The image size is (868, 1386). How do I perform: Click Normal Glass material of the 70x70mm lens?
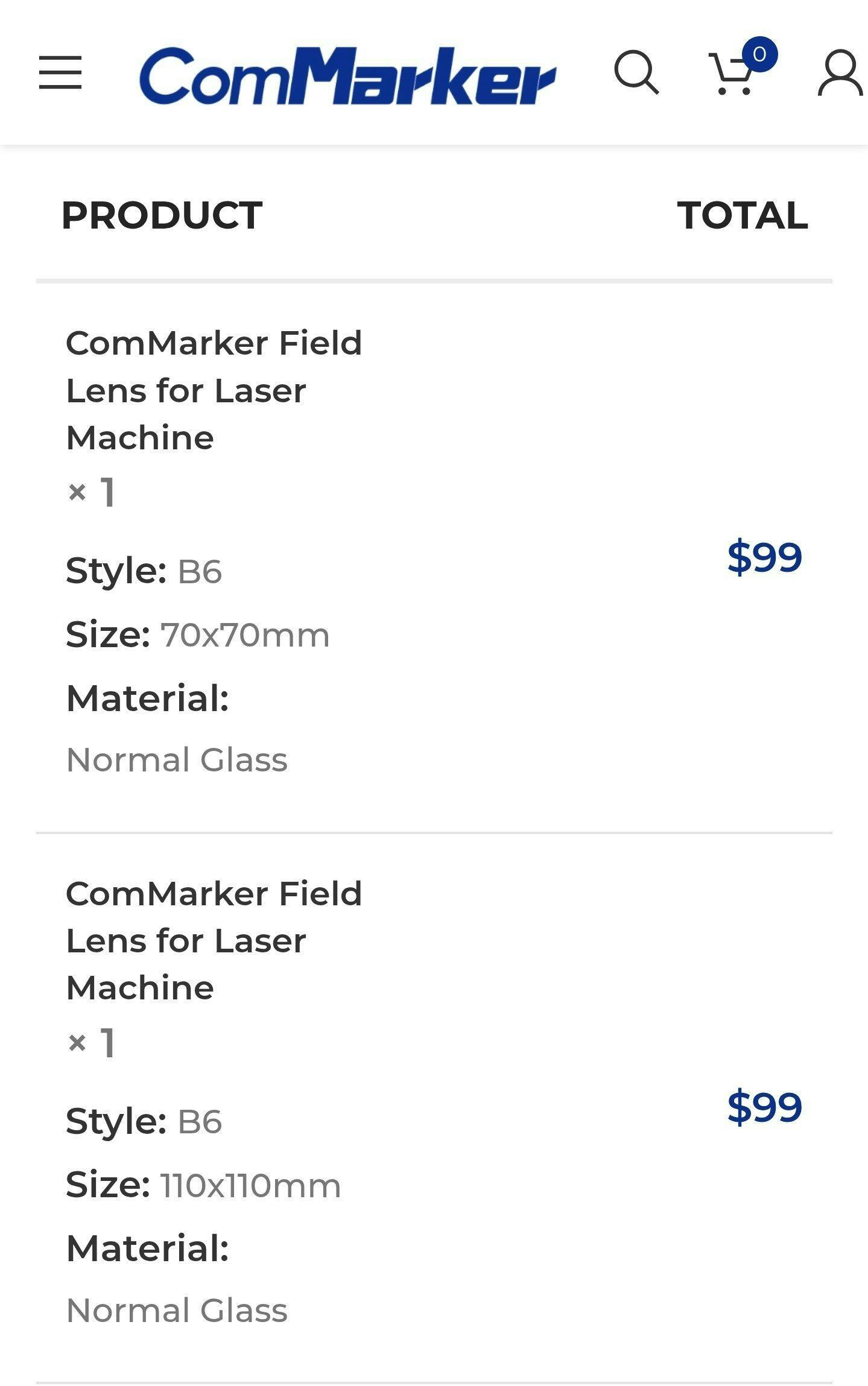(x=177, y=759)
